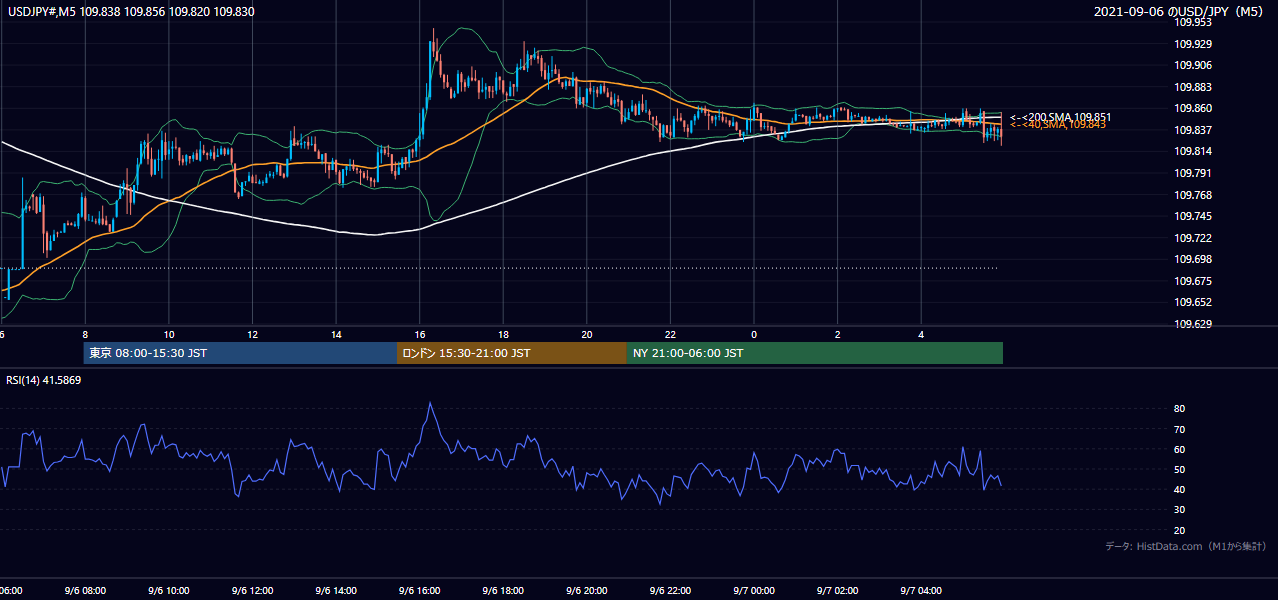Image resolution: width=1278 pixels, height=600 pixels.
Task: Click price axis value 109.929
Action: [x=1193, y=44]
